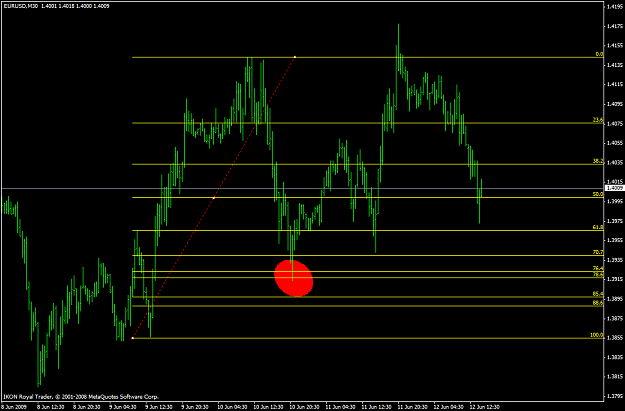Click 1.3835 on the price scale

click(615, 357)
